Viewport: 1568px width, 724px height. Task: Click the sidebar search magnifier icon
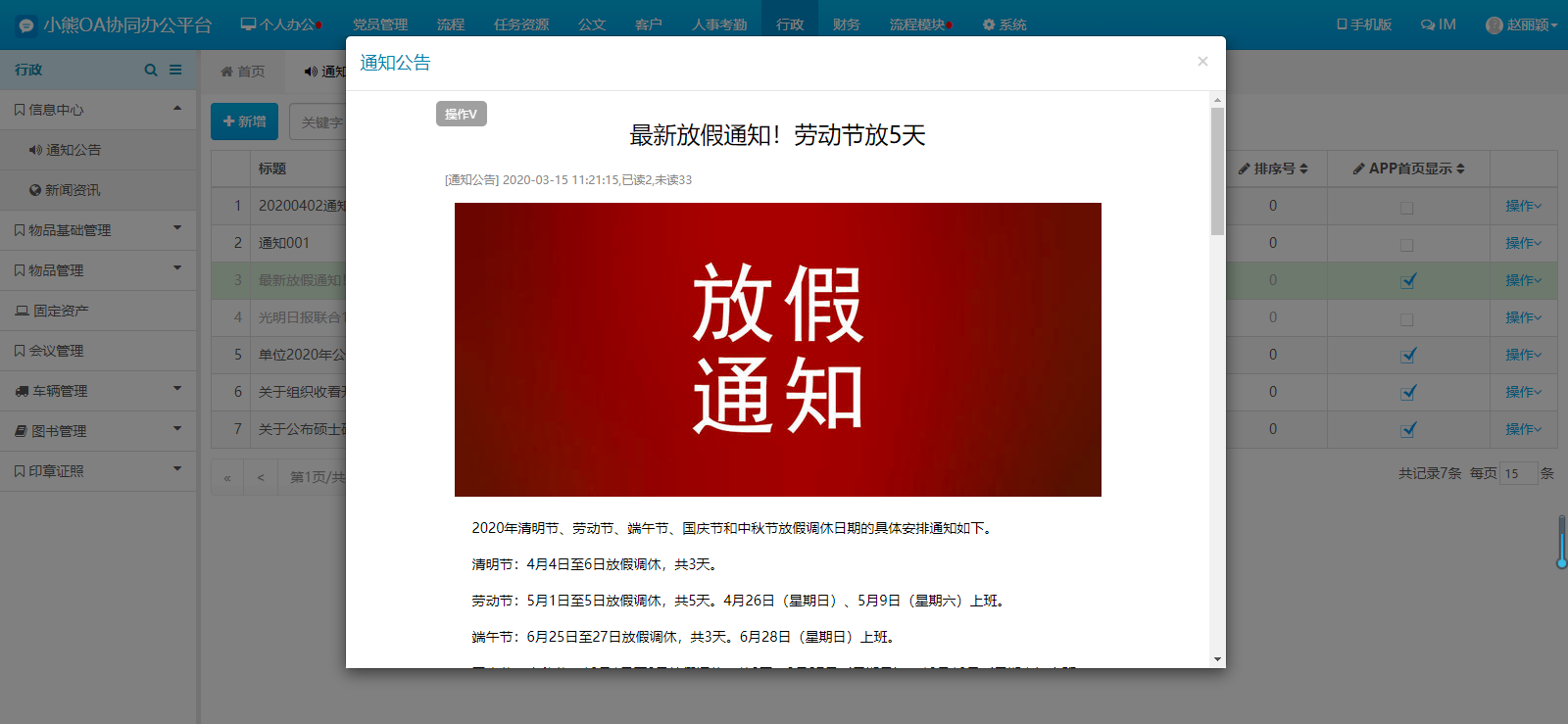click(151, 70)
